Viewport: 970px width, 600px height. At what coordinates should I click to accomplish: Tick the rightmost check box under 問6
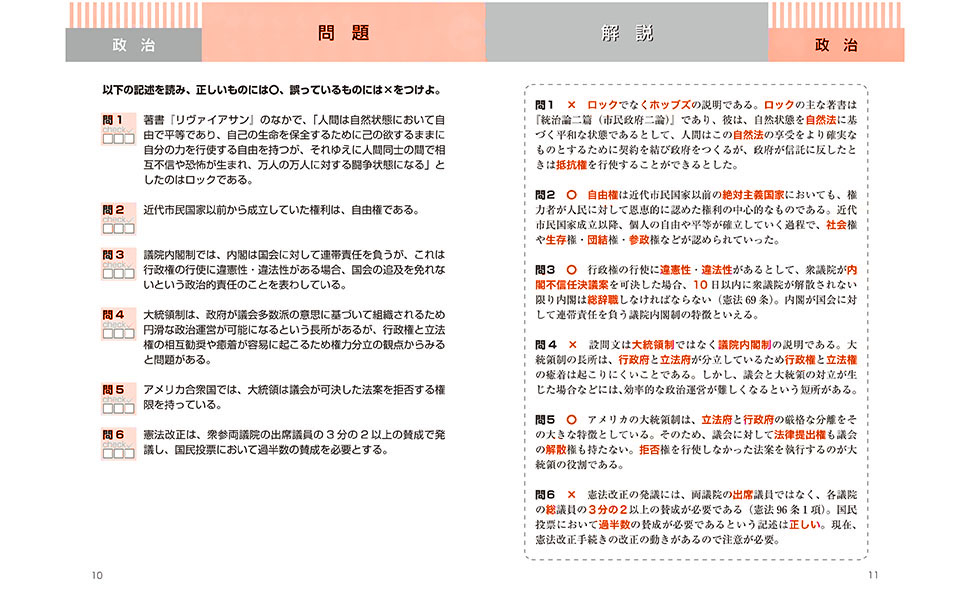129,453
